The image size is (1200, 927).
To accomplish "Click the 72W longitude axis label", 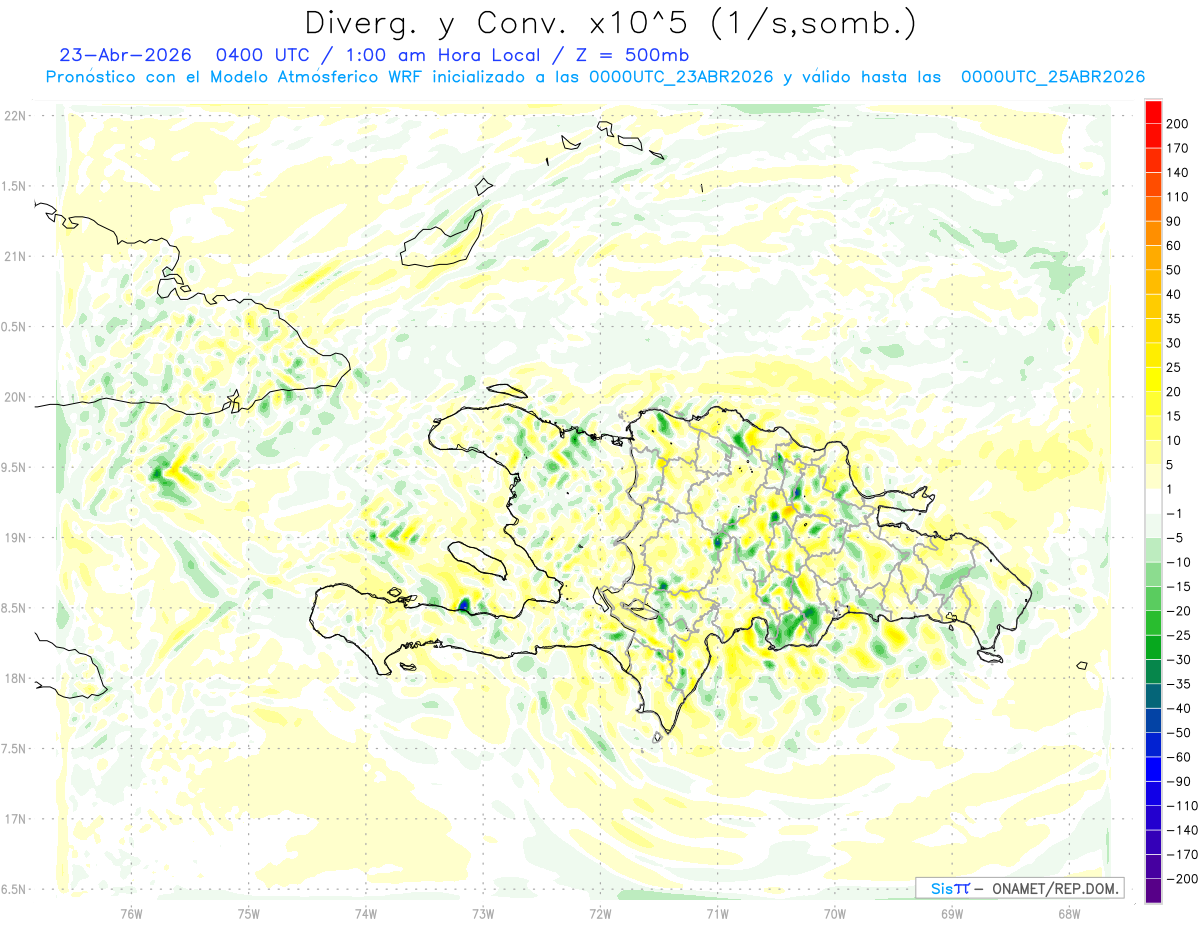I will (600, 914).
